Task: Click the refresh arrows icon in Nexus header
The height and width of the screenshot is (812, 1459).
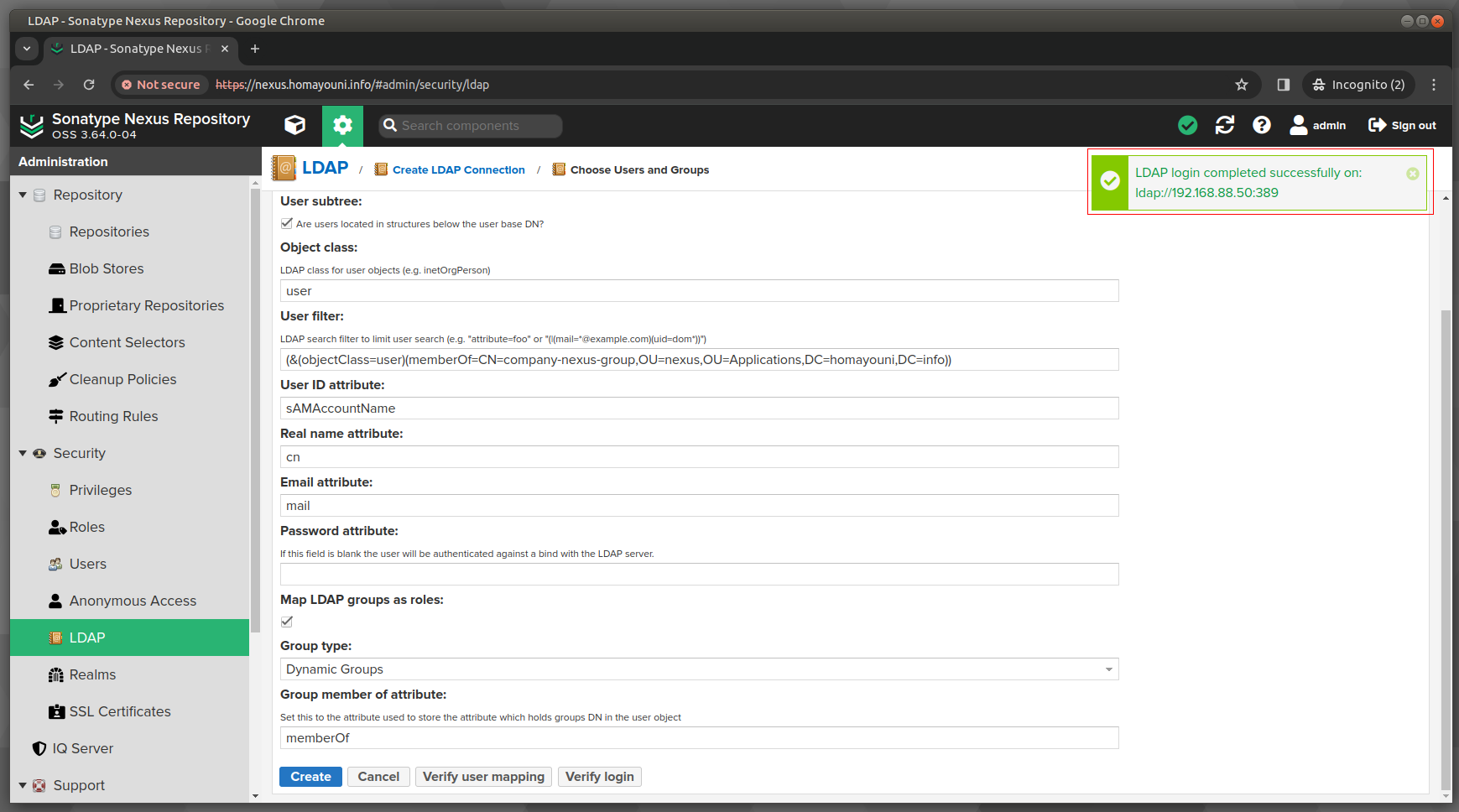Action: point(1225,126)
